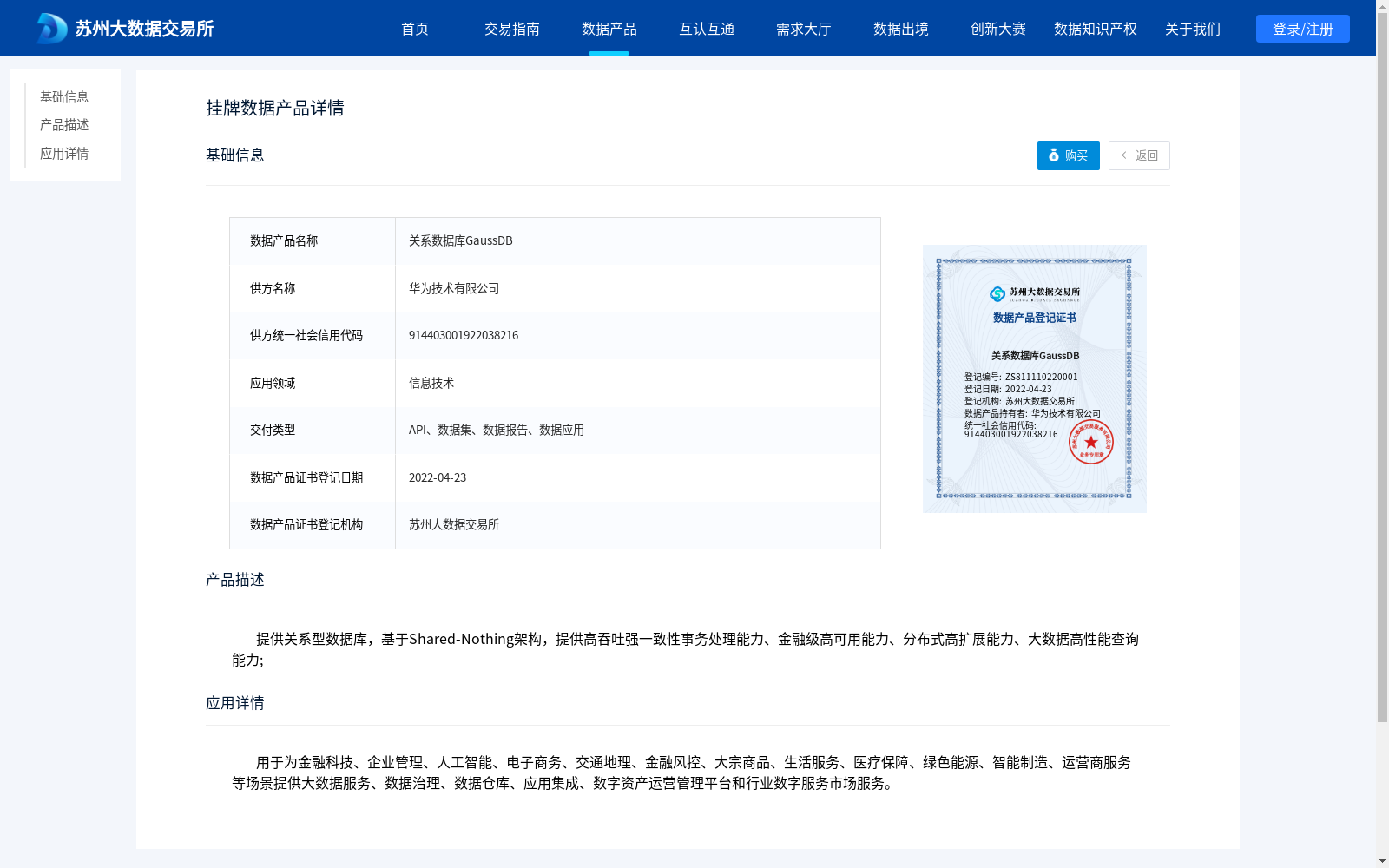The height and width of the screenshot is (868, 1389).
Task: Click the 关系数据库GaussDB table cell
Action: coord(638,241)
